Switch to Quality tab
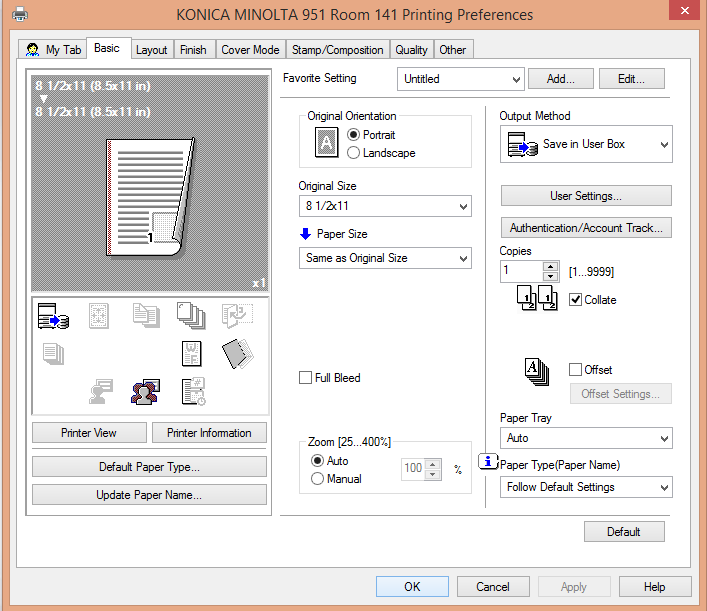This screenshot has height=611, width=707. coord(411,50)
